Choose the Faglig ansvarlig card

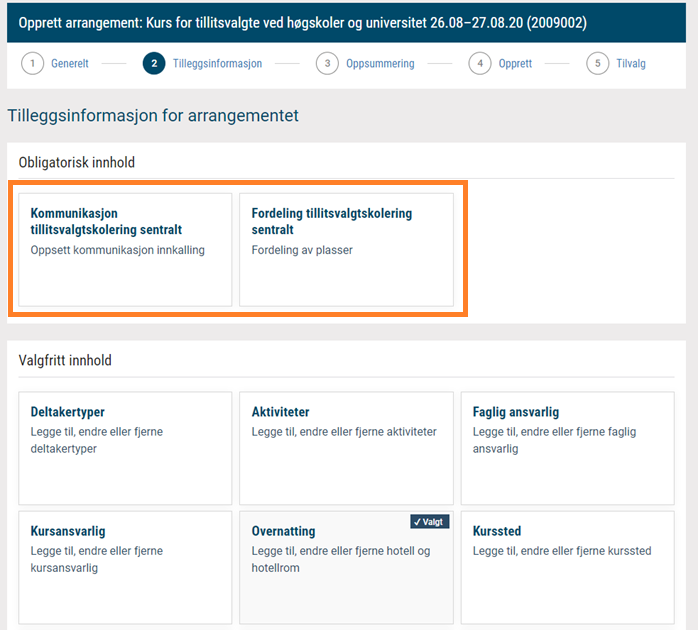[568, 448]
